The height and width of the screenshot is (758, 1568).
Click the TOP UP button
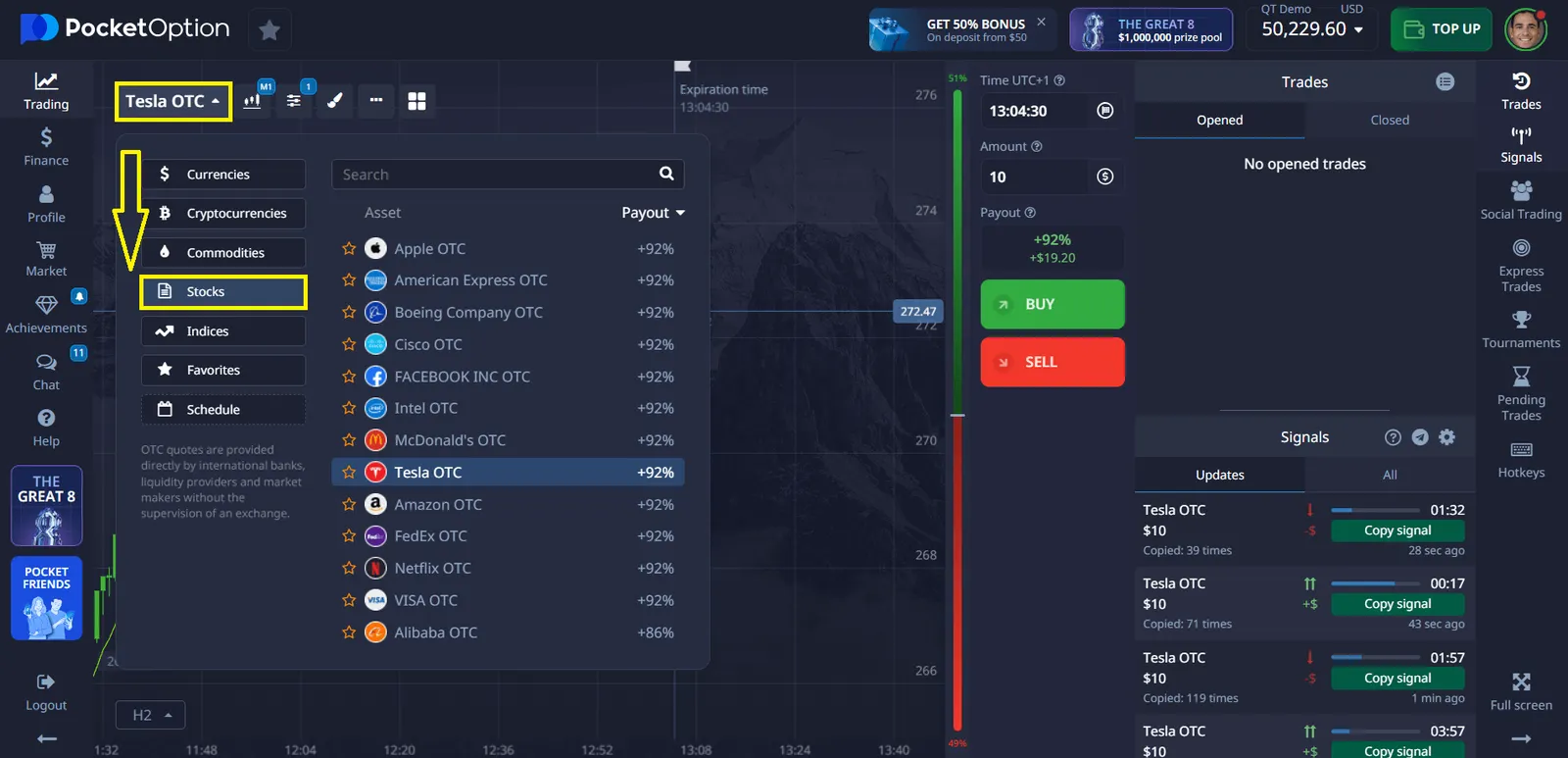[1441, 29]
